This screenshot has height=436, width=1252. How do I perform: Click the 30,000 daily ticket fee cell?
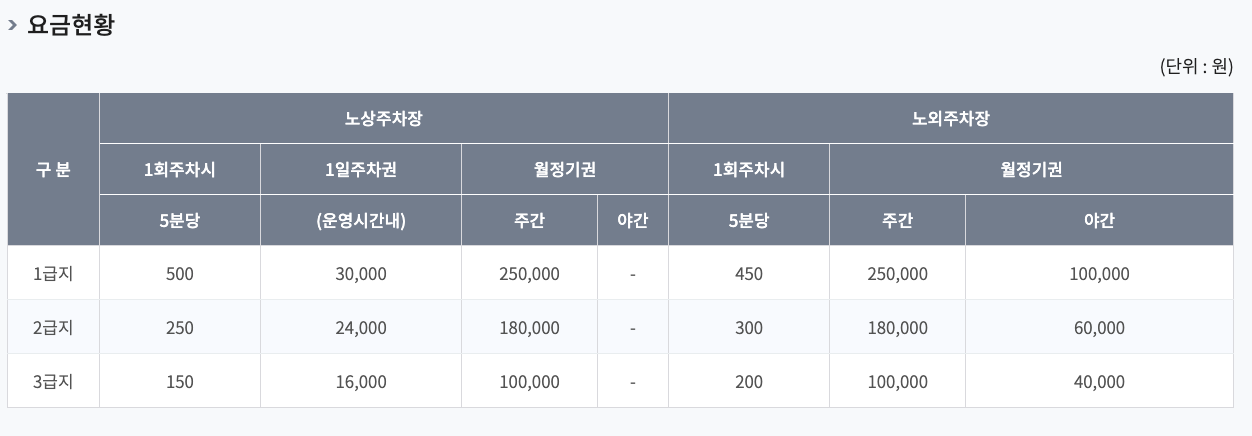[360, 274]
